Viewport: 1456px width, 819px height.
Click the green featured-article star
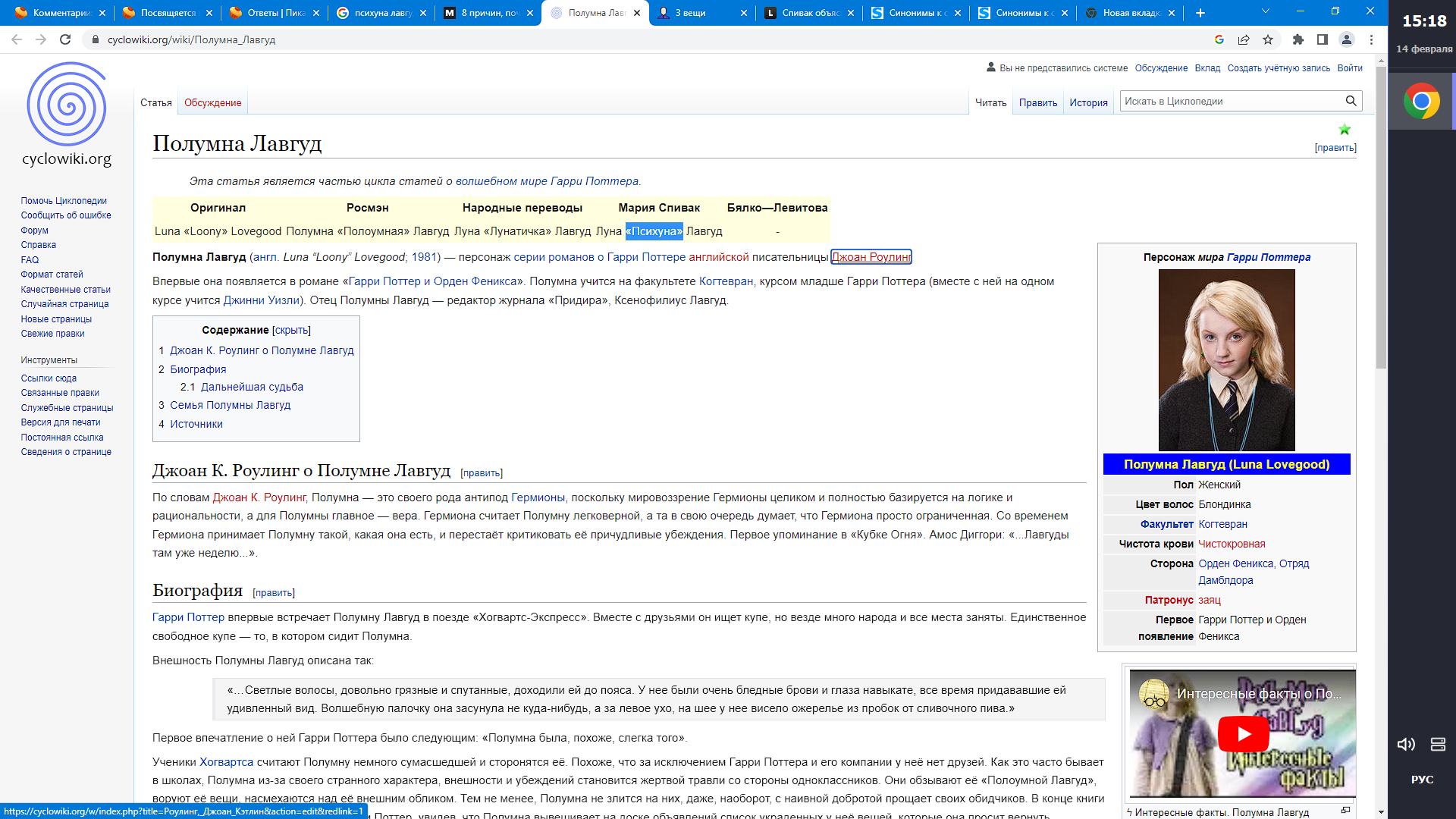pyautogui.click(x=1345, y=130)
